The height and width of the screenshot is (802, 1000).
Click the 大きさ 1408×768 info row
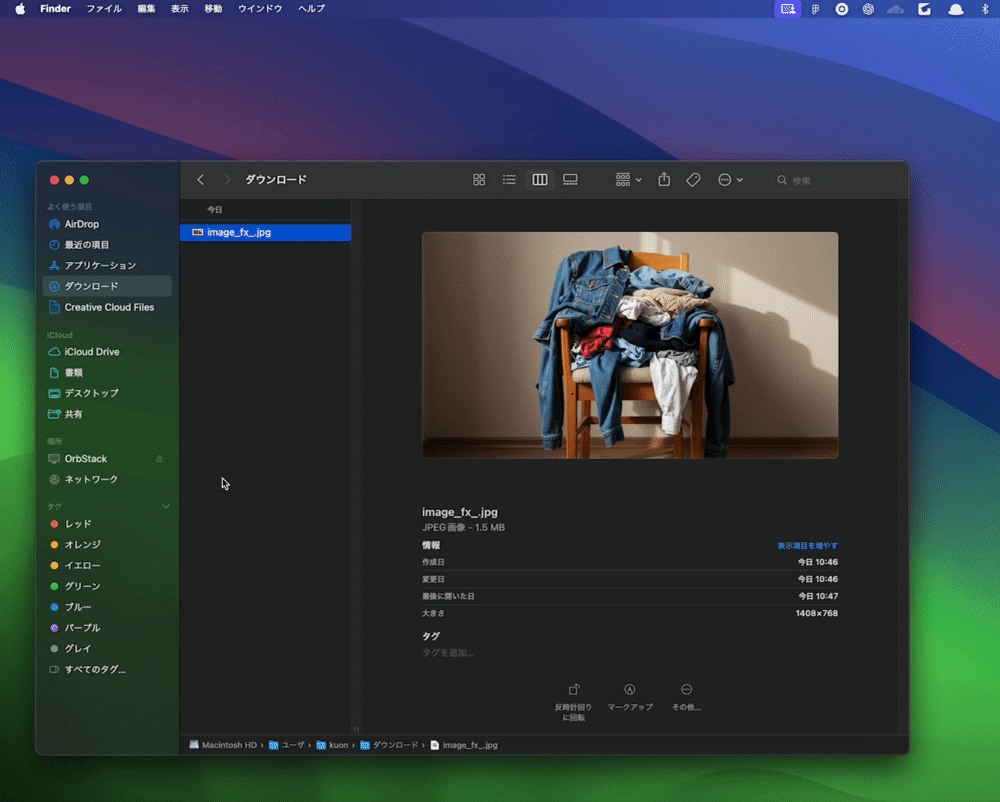[x=630, y=613]
